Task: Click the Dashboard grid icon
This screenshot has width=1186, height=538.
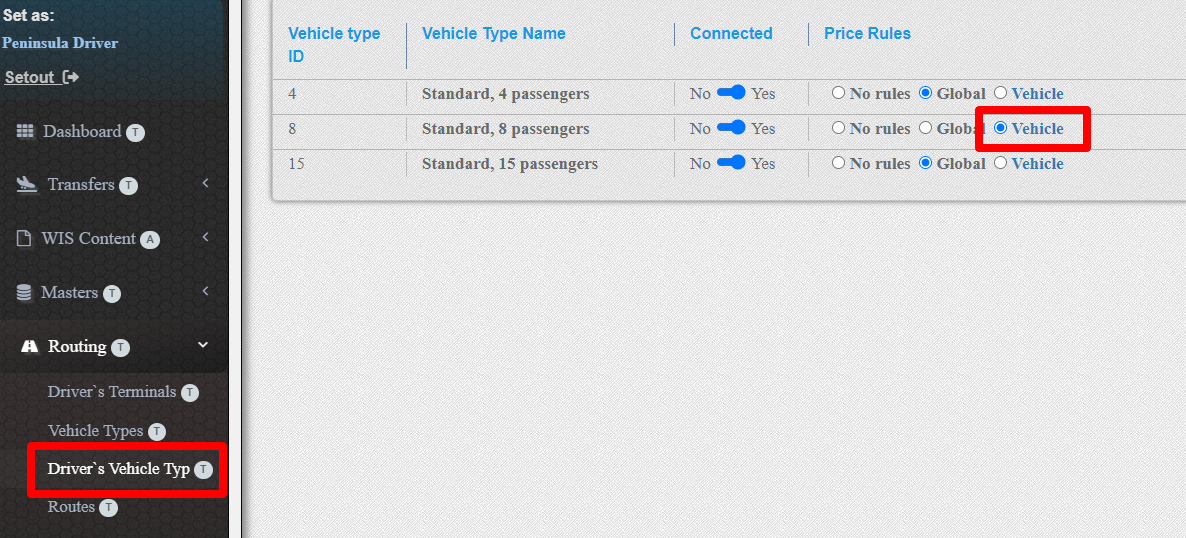Action: 25,132
